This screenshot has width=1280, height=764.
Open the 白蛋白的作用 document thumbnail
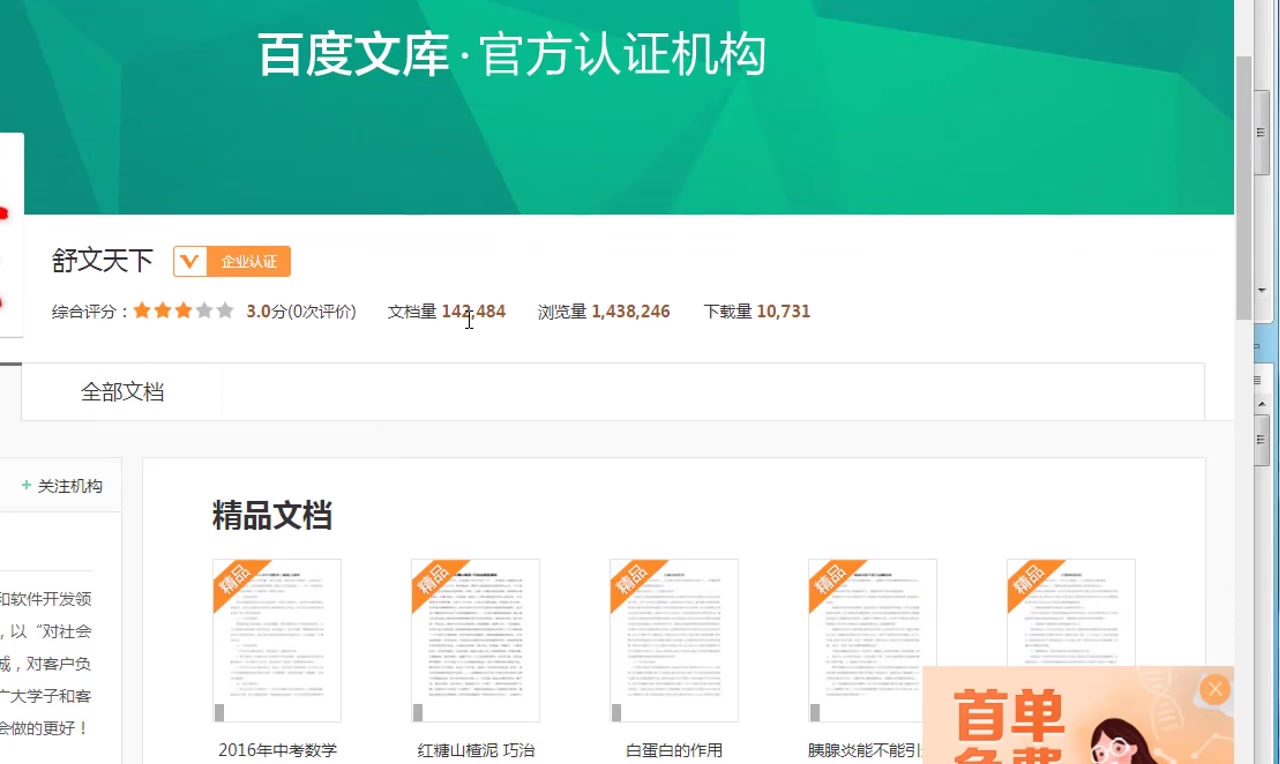674,641
